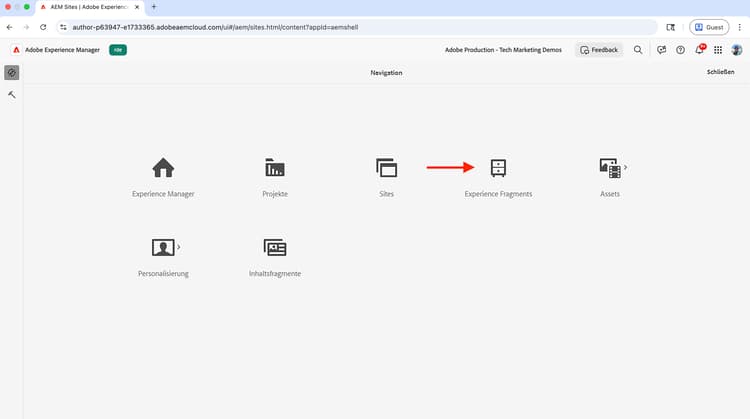
Task: Click the Inhaltsfragmente label
Action: (x=275, y=274)
